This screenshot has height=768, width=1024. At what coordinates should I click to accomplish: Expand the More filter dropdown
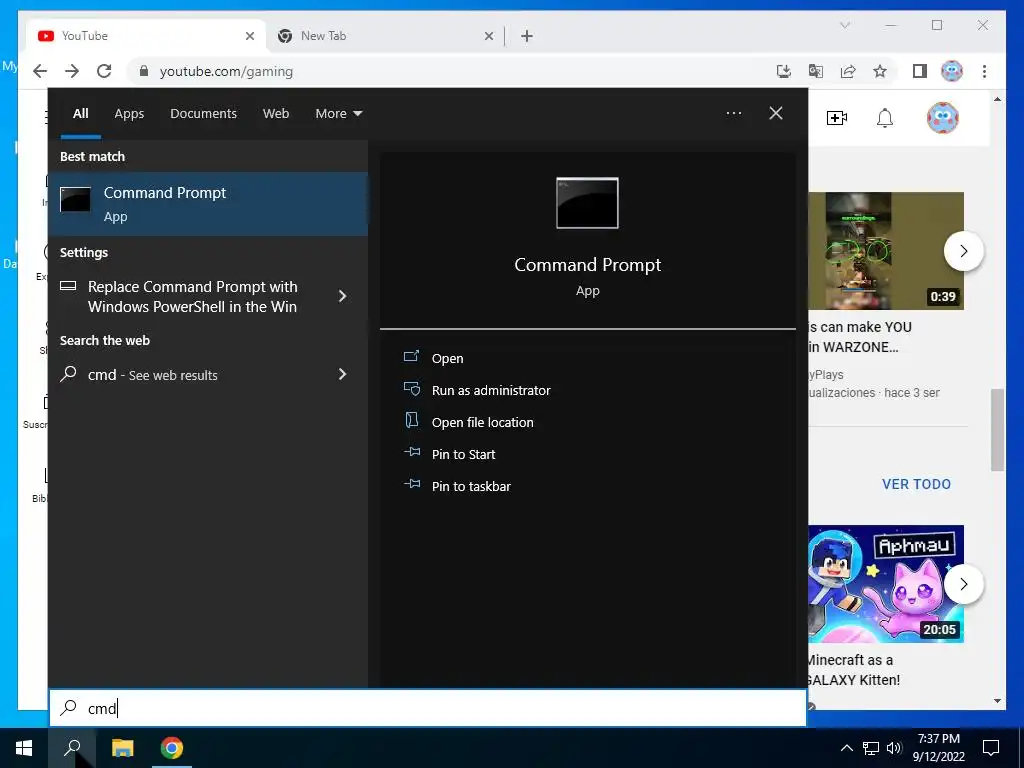(338, 114)
